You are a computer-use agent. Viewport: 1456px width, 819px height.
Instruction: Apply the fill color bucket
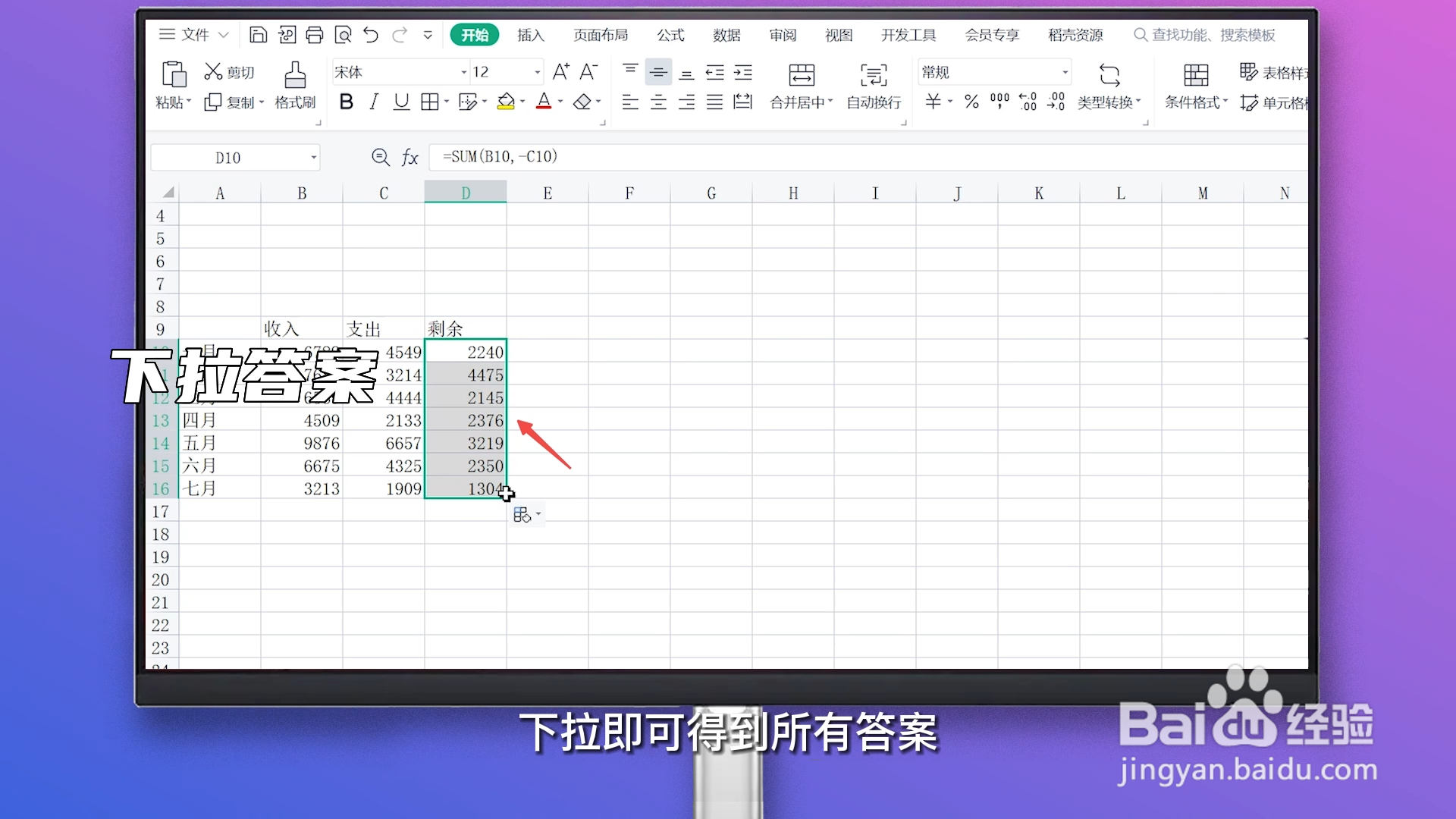(x=506, y=102)
